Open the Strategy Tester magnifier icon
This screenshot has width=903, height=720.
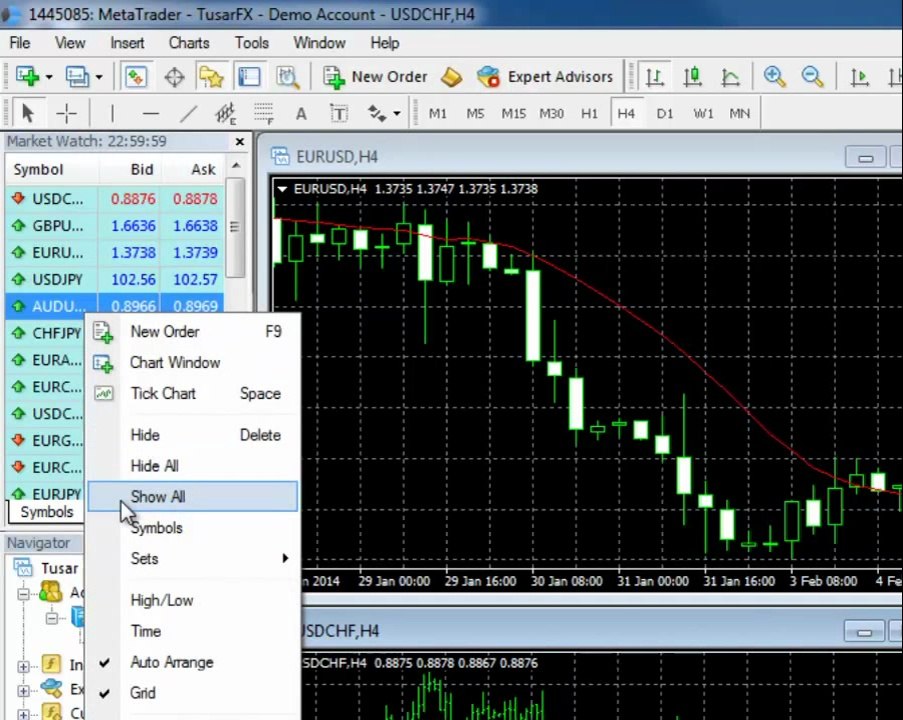pos(287,77)
